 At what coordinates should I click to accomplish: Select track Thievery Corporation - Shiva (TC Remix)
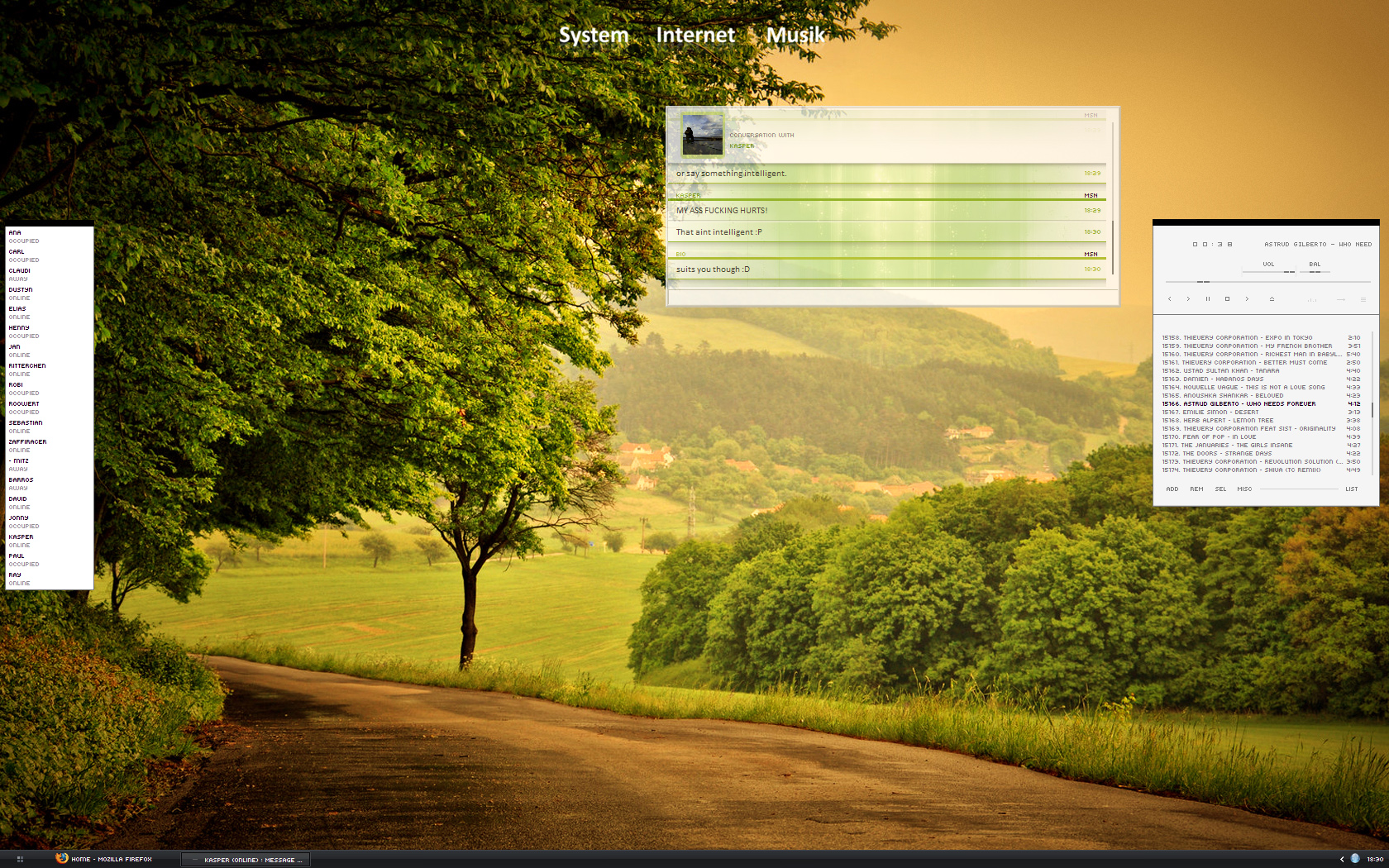coord(1261,470)
